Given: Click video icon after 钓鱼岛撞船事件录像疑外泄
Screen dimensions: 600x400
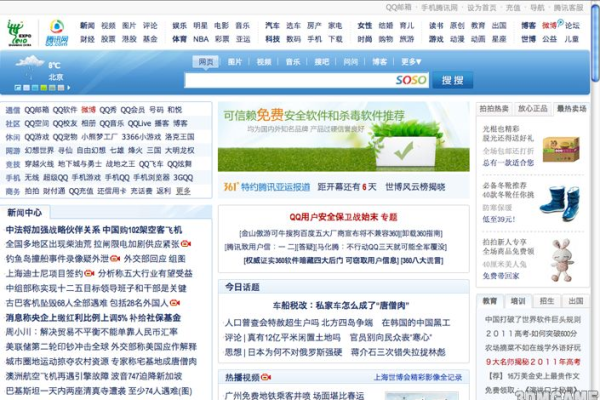Looking at the screenshot, I should (115, 259).
